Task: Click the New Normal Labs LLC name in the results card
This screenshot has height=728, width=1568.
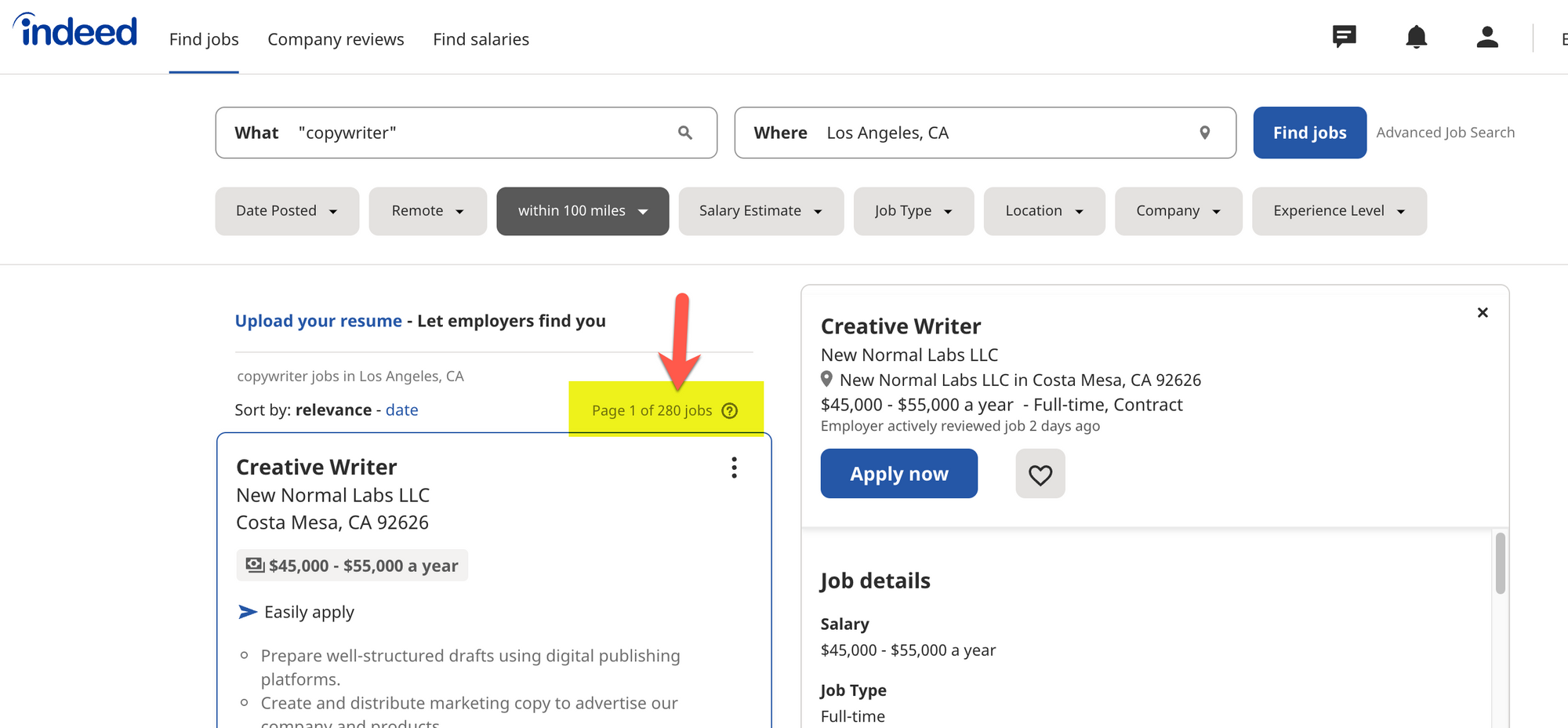Action: pos(333,496)
